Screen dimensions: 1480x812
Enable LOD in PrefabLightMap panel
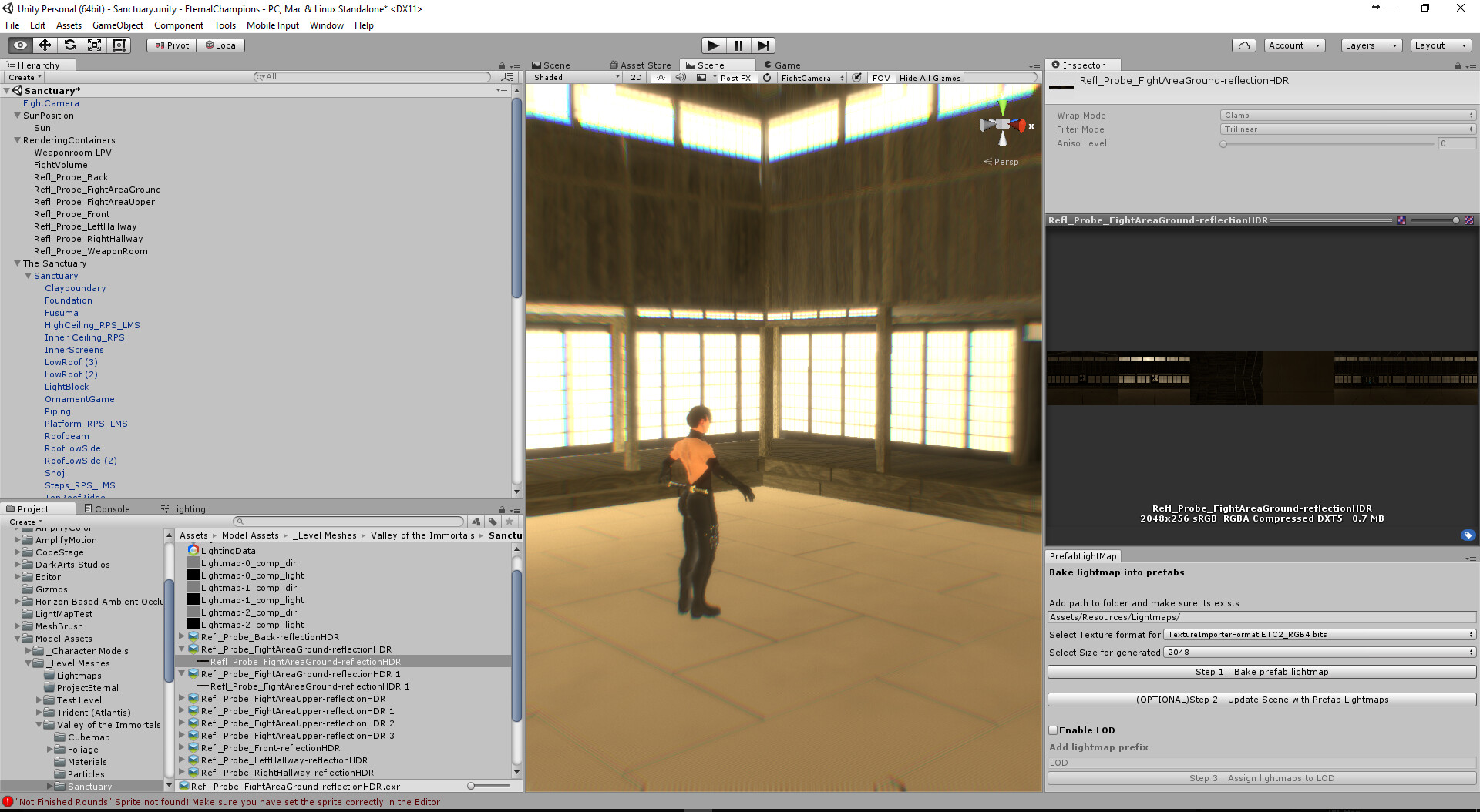click(x=1052, y=730)
